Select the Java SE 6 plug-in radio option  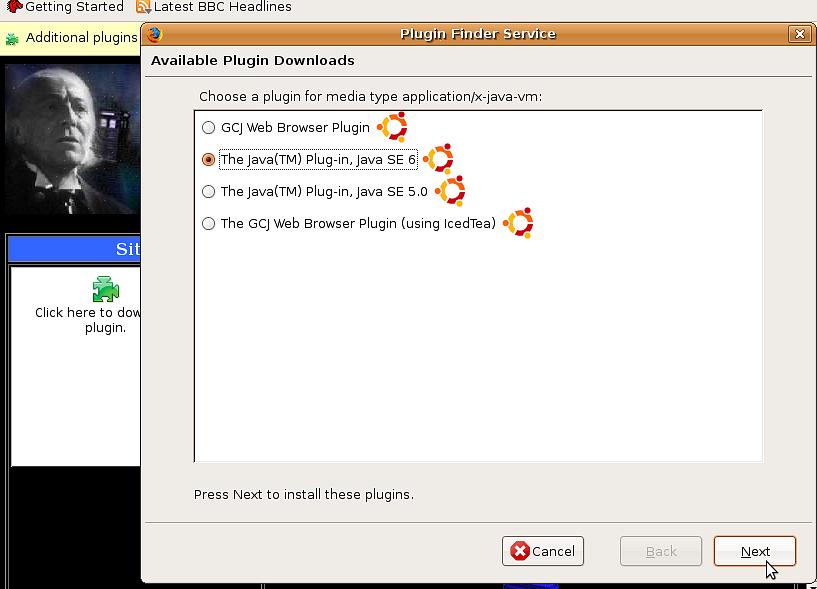(x=208, y=159)
